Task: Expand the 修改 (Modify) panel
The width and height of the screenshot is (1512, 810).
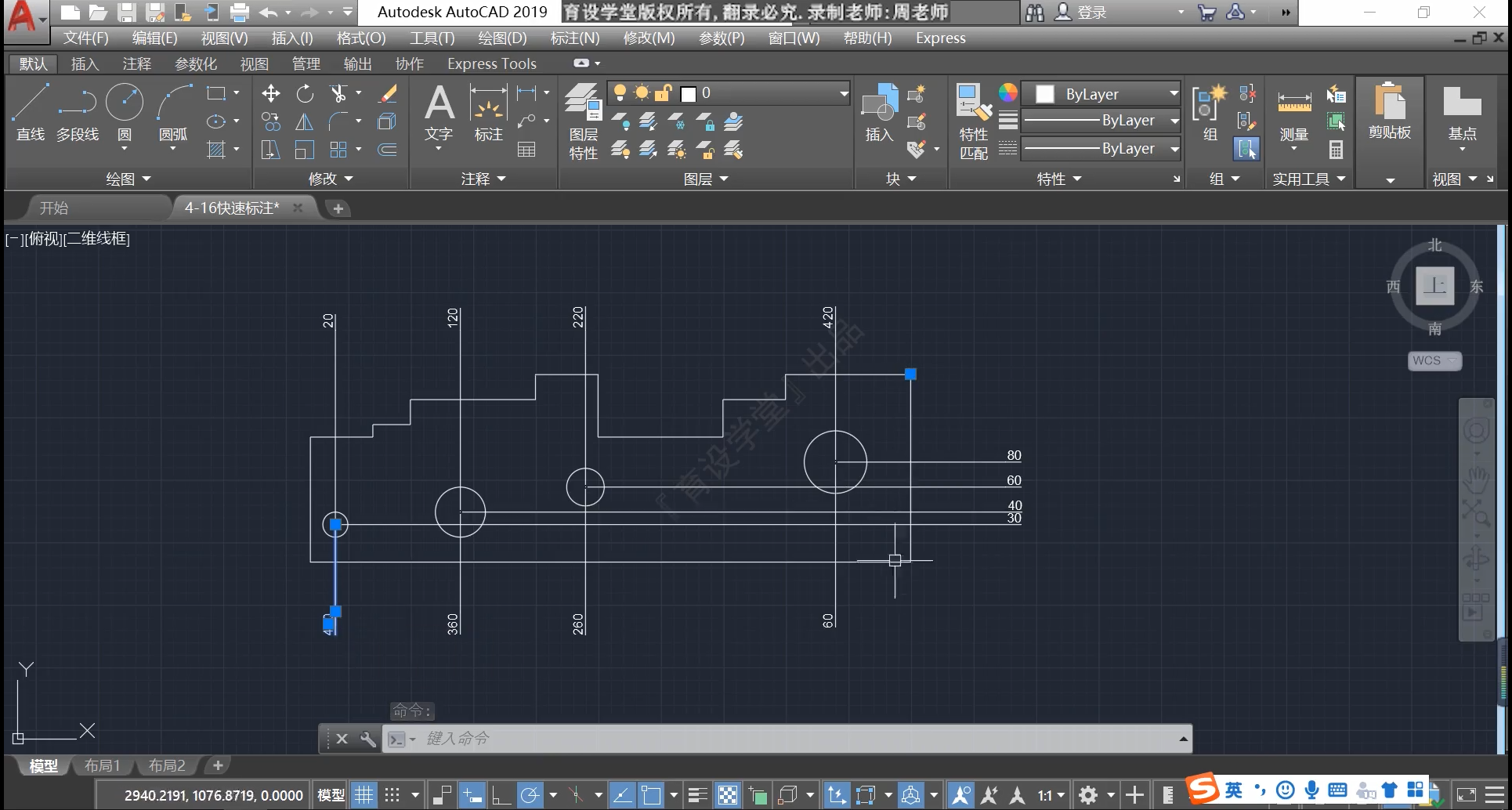Action: tap(331, 179)
